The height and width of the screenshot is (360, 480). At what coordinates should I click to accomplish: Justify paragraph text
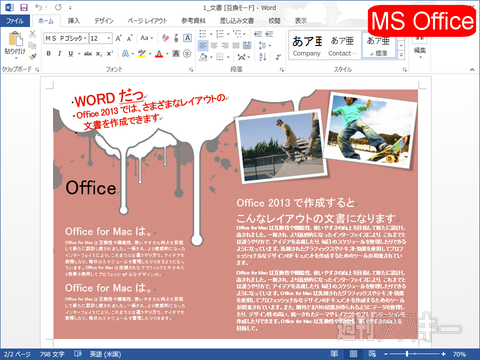(236, 45)
